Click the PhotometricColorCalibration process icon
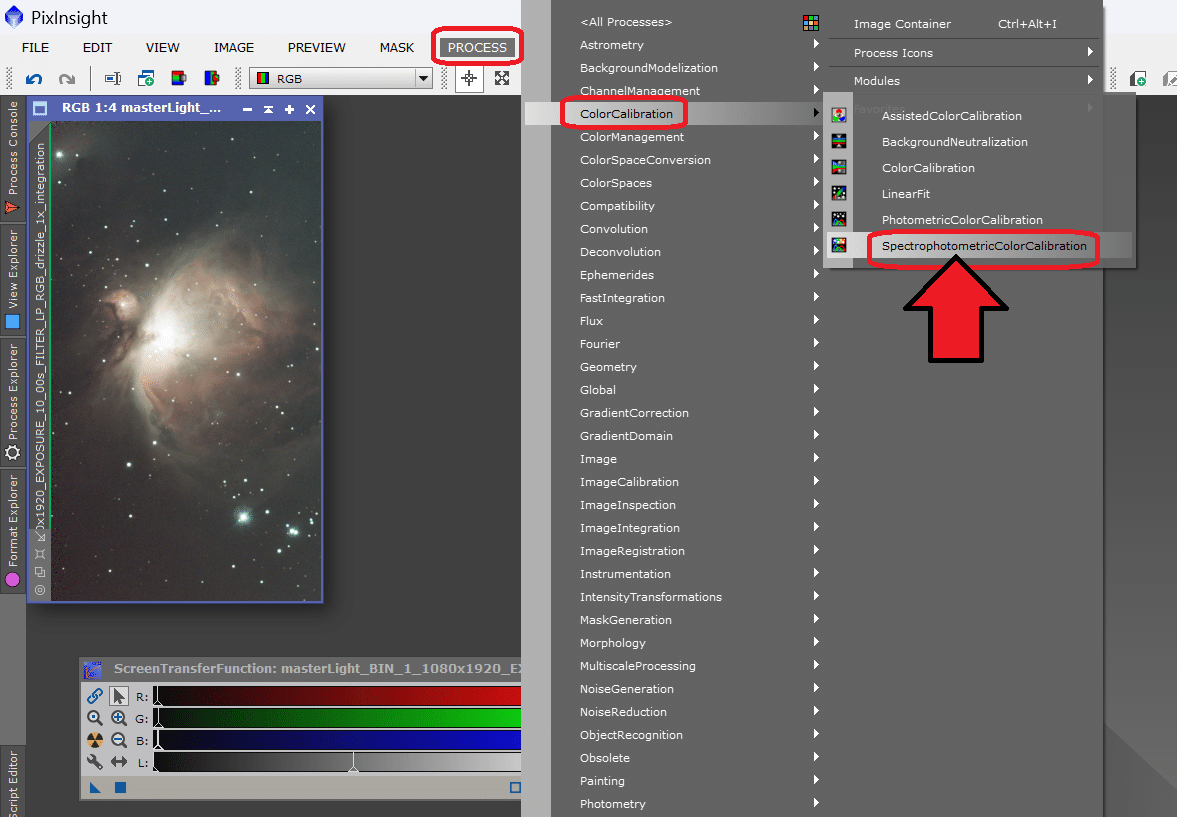The image size is (1177, 817). tap(838, 219)
